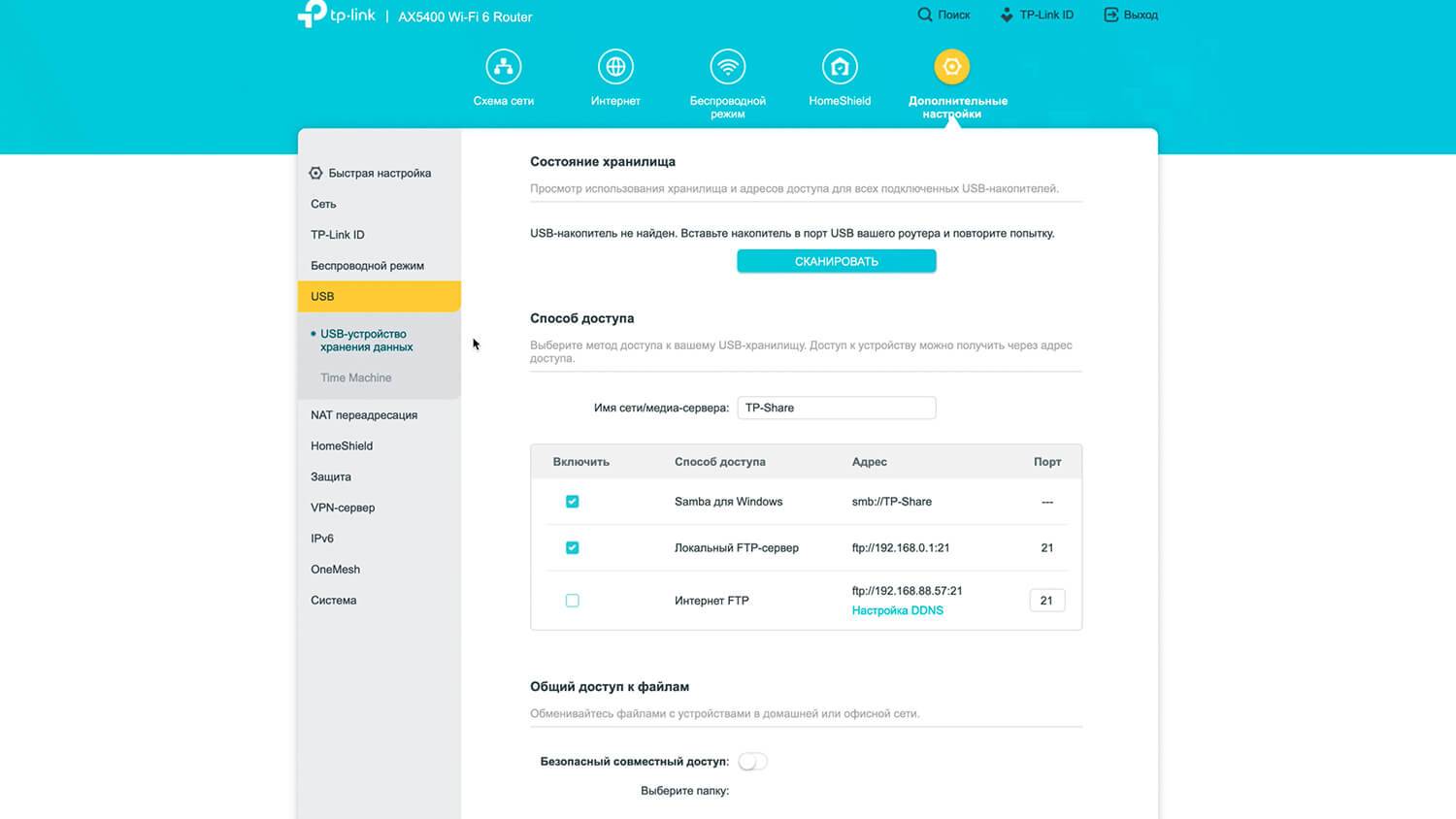
Task: Select the Advanced settings gear icon
Action: coord(951,67)
